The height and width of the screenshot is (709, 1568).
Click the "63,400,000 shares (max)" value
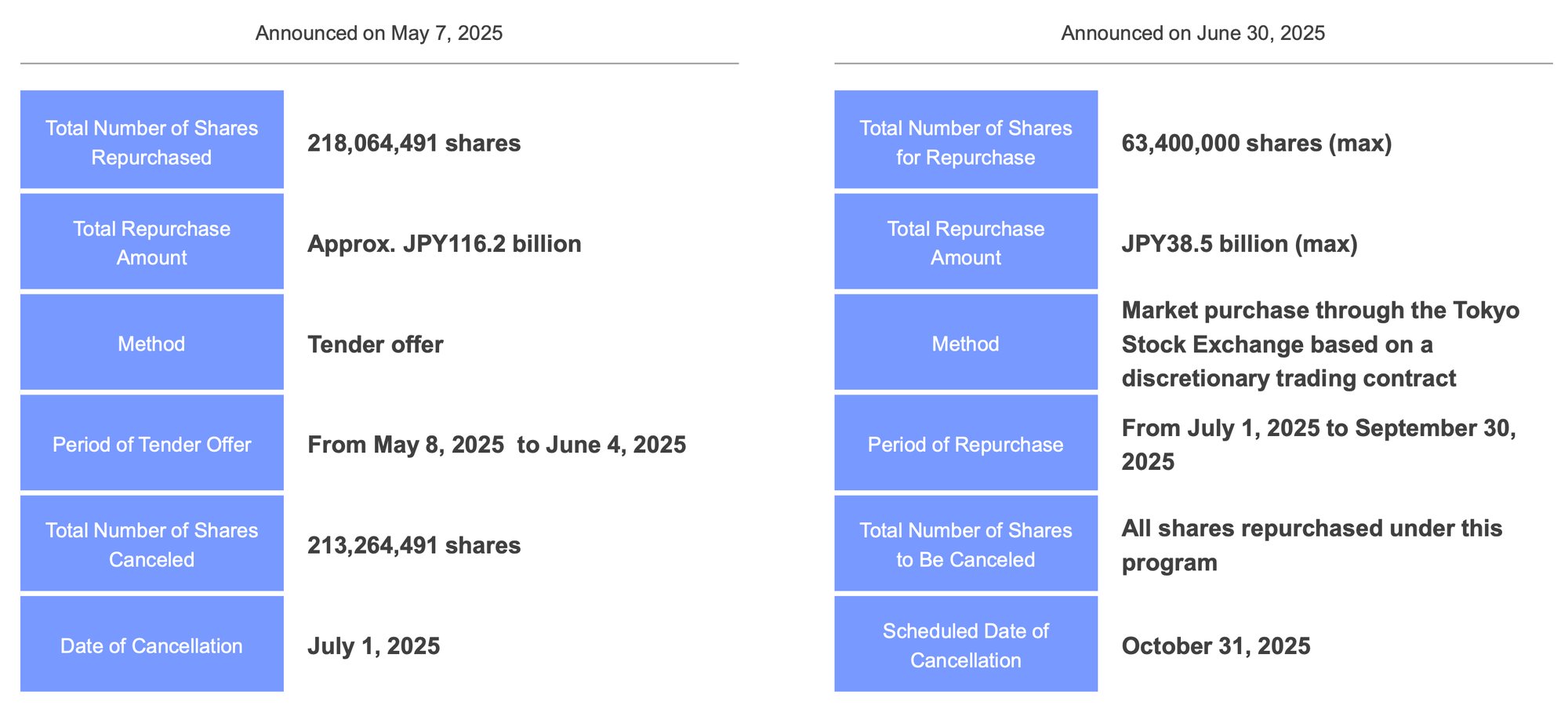1256,144
